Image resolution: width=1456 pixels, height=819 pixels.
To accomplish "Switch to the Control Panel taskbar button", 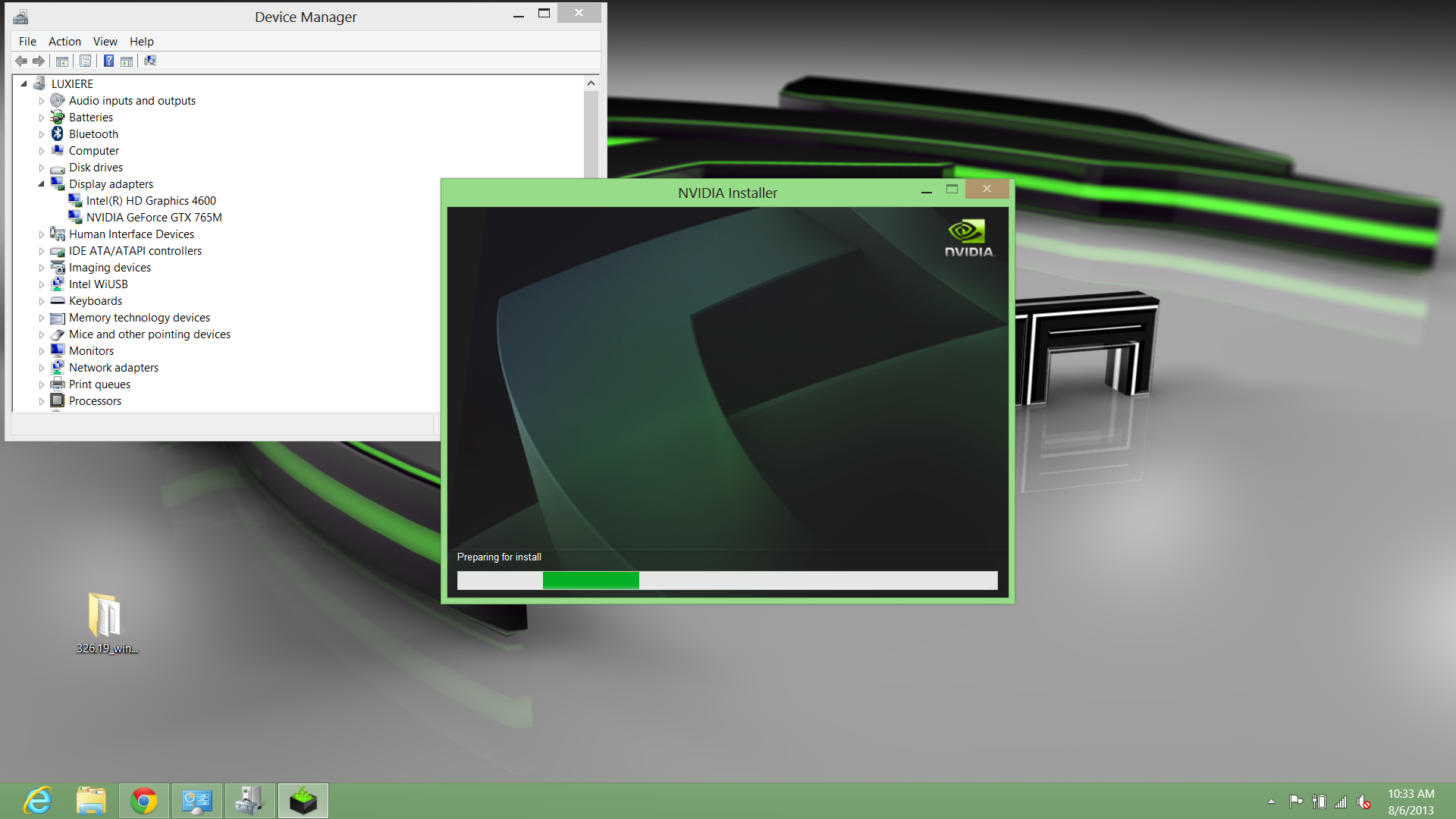I will [x=197, y=801].
